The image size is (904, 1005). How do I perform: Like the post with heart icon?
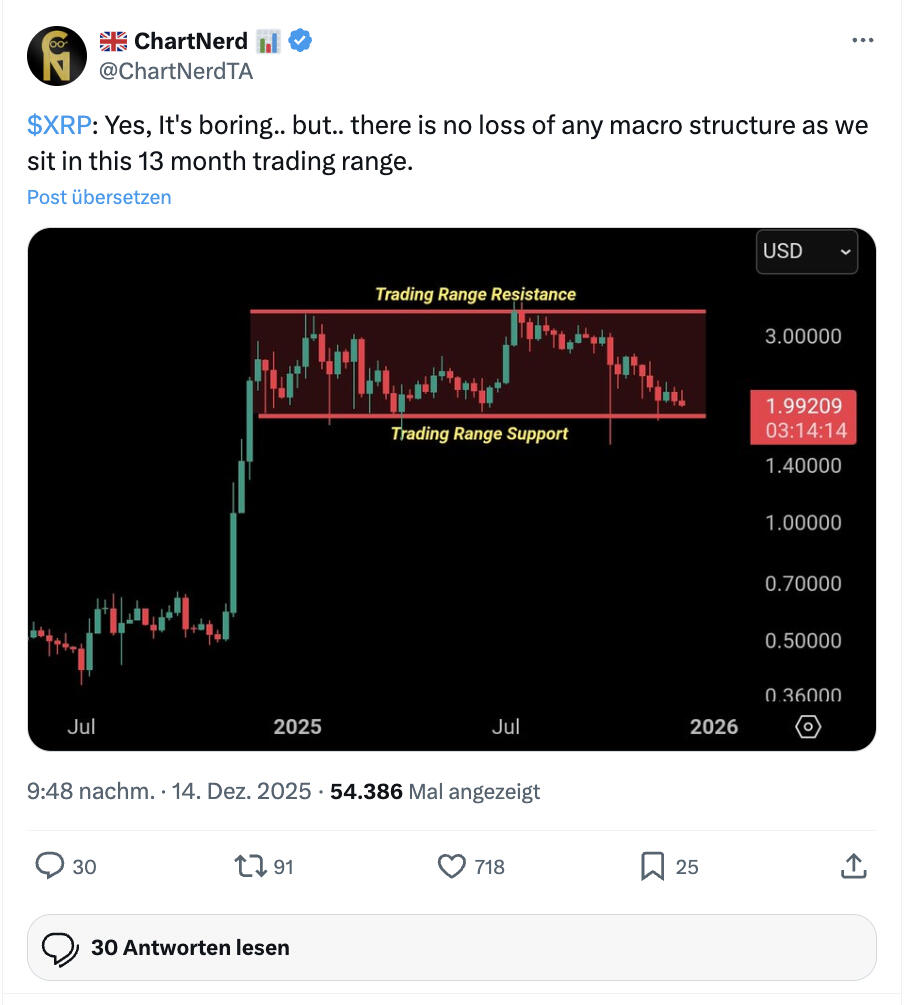coord(453,866)
